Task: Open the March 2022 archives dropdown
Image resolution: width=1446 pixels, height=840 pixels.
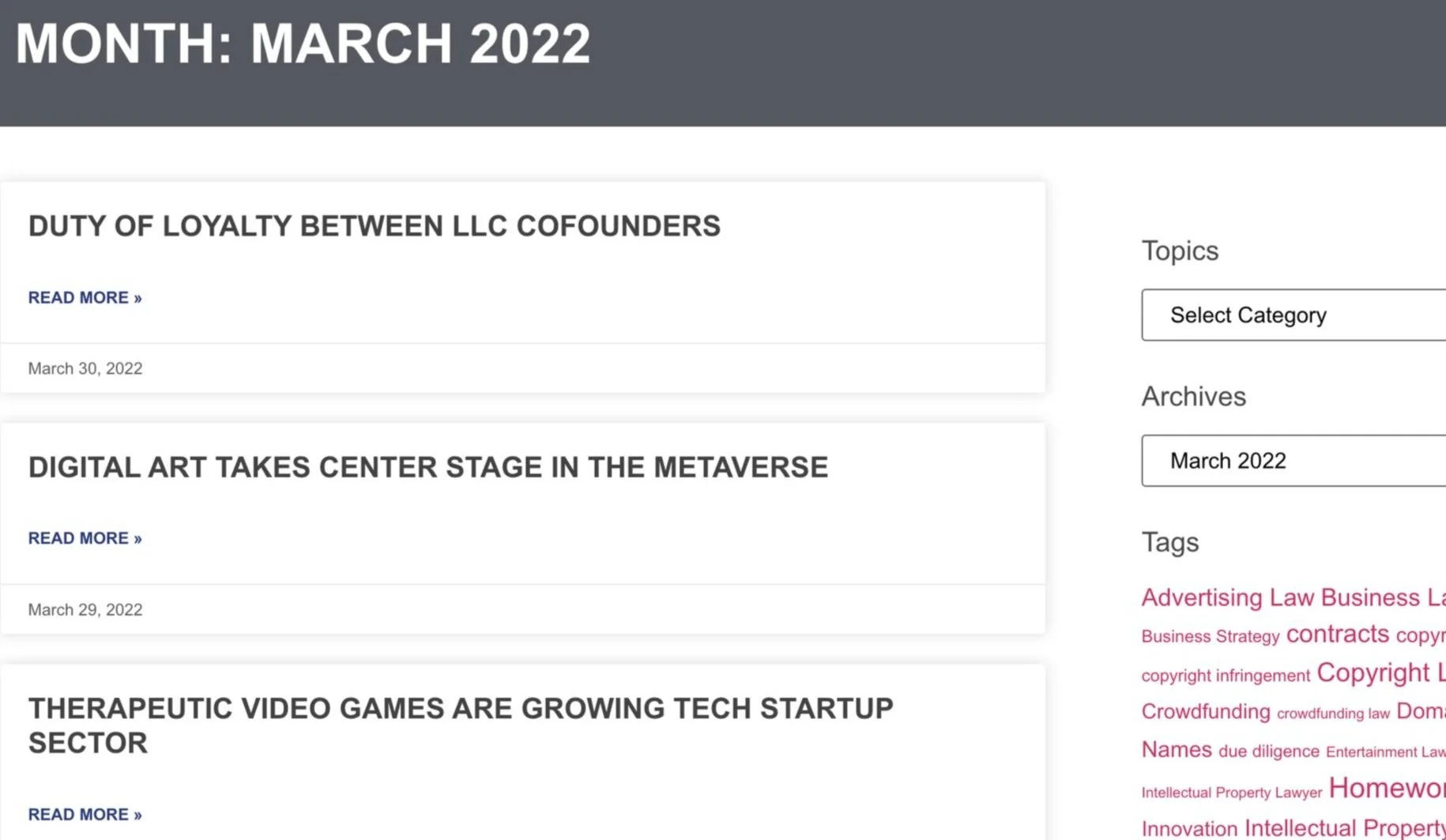Action: 1293,461
